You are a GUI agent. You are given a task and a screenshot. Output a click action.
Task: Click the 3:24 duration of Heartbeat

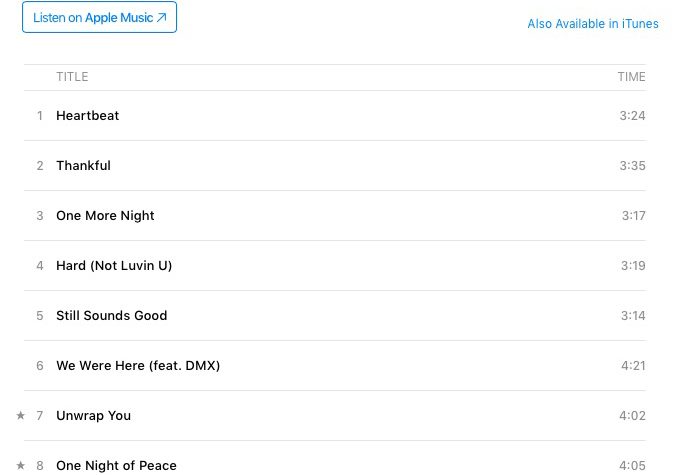point(633,116)
